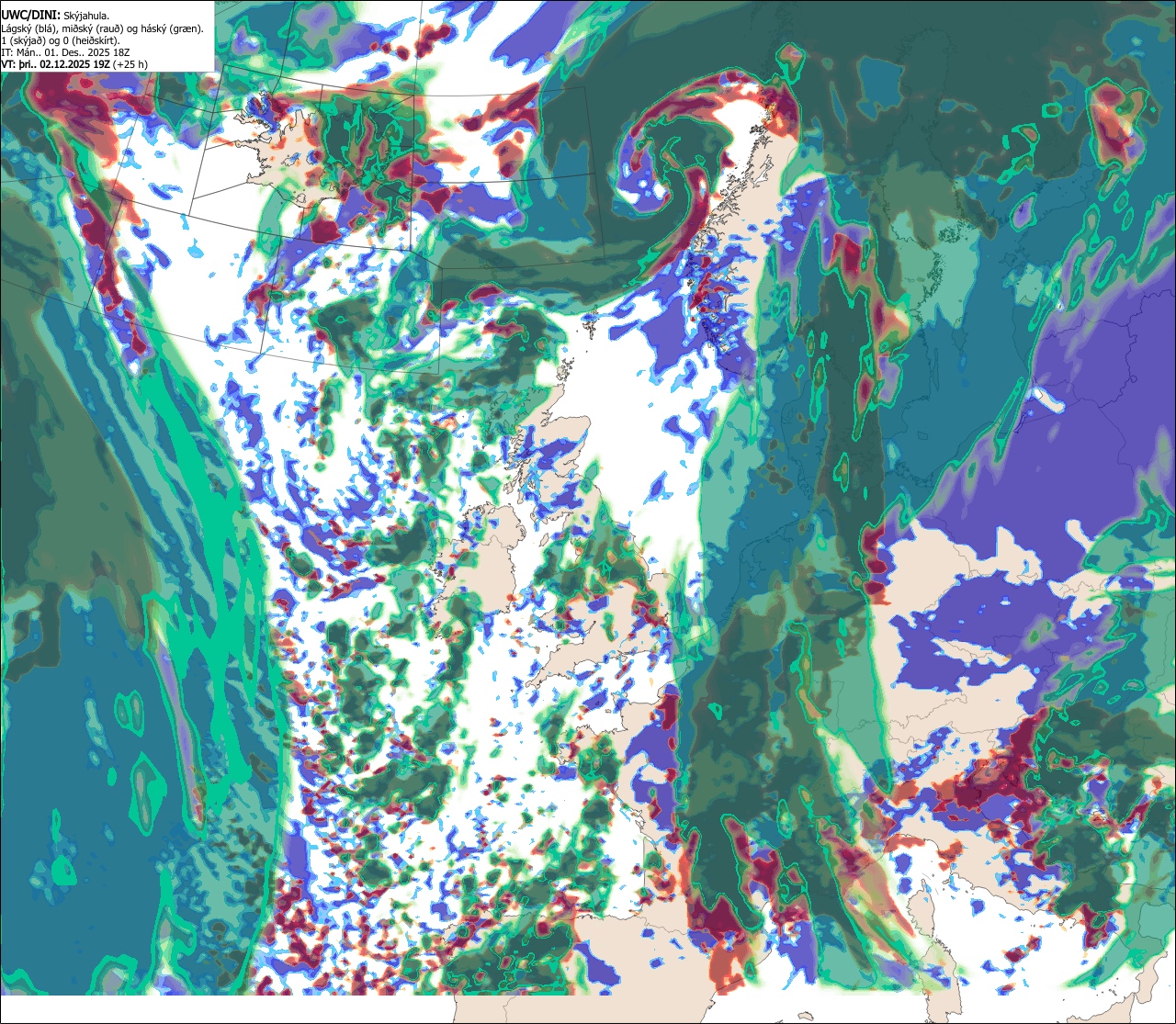Click the 'UWC/DINI:' title text
This screenshot has width=1176, height=1024.
(31, 16)
